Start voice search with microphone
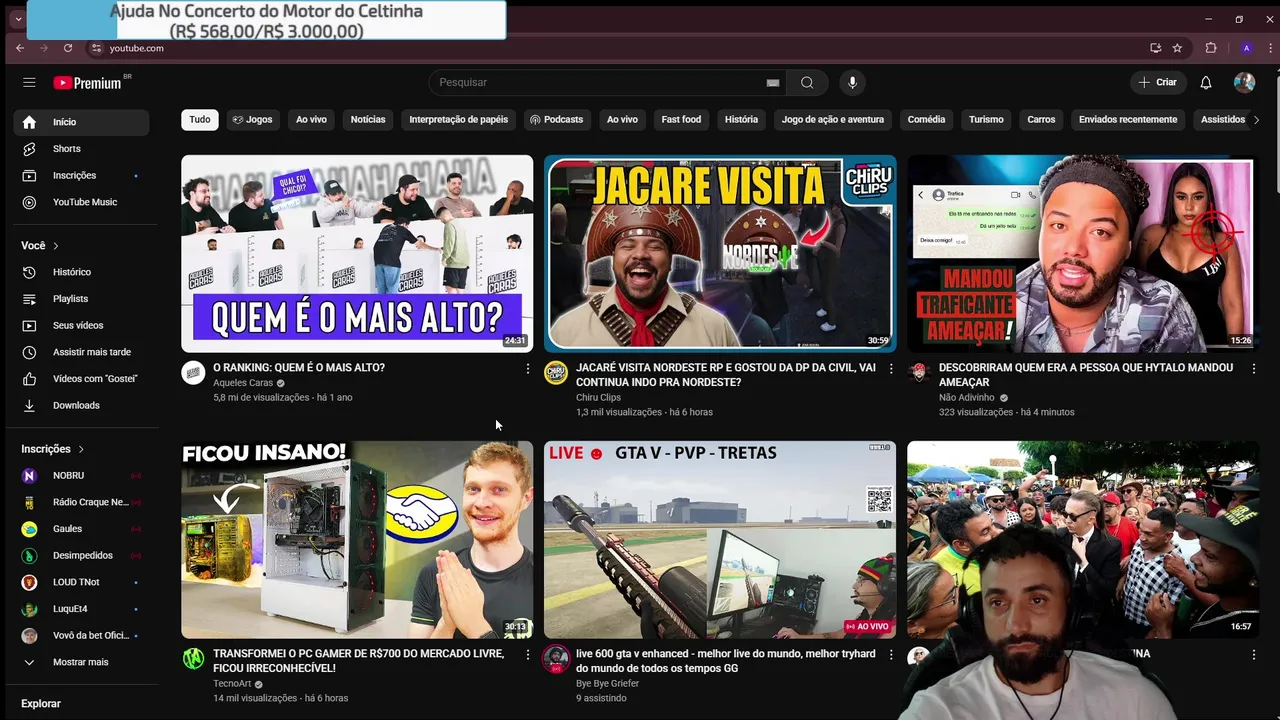 point(852,83)
